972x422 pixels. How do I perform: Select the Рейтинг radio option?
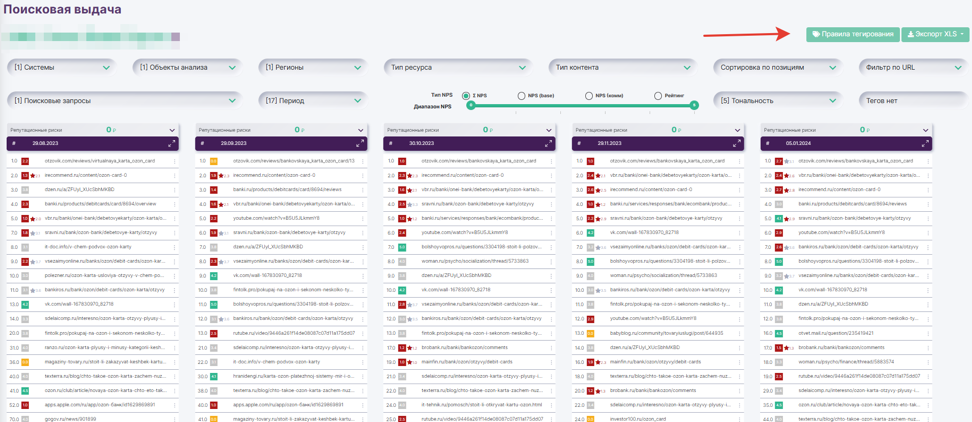pos(657,96)
